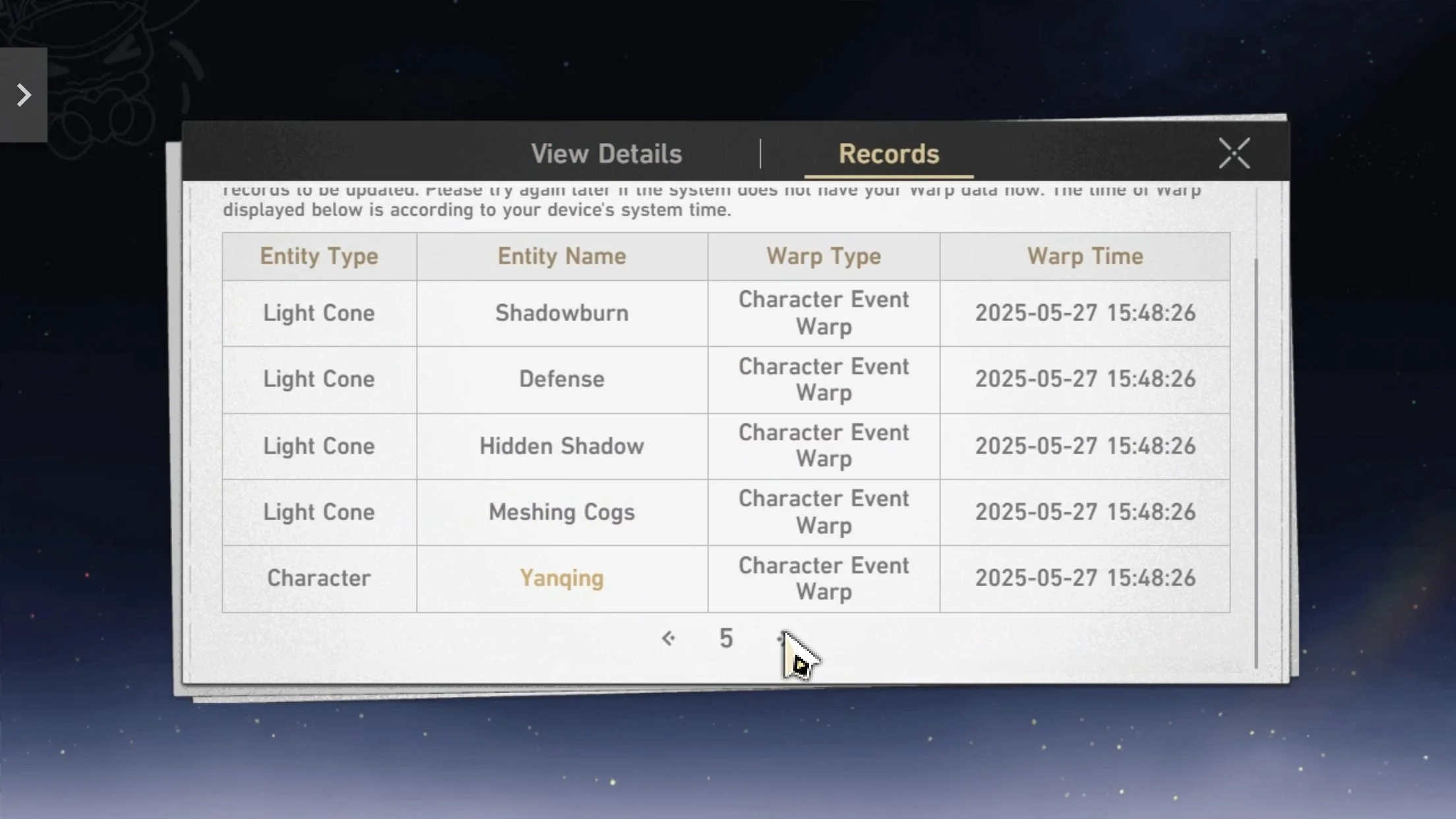Go to the previous records page arrow
1456x819 pixels.
(668, 638)
